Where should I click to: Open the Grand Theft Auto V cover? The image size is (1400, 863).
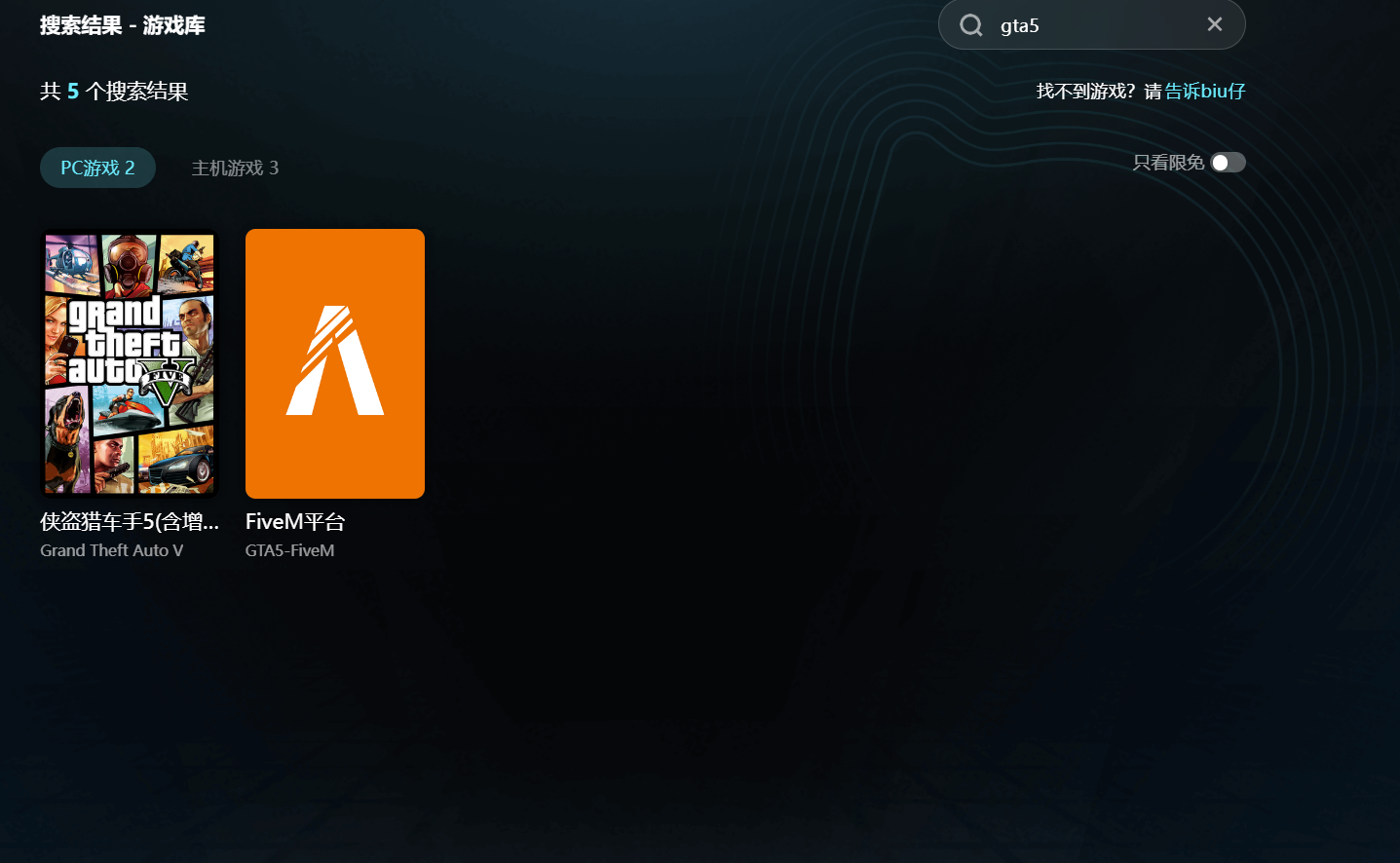130,363
